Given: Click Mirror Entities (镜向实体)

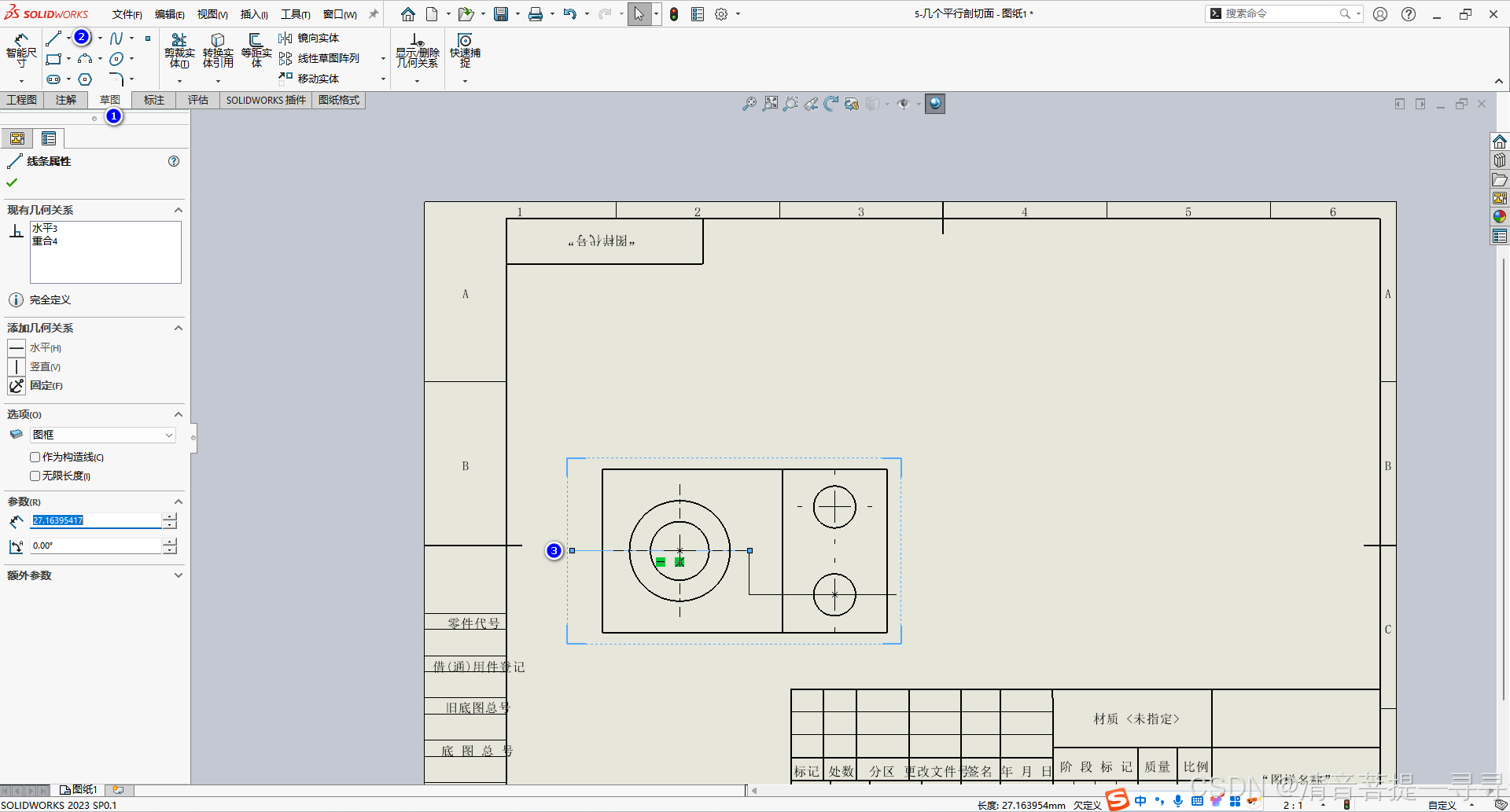Looking at the screenshot, I should (x=309, y=38).
